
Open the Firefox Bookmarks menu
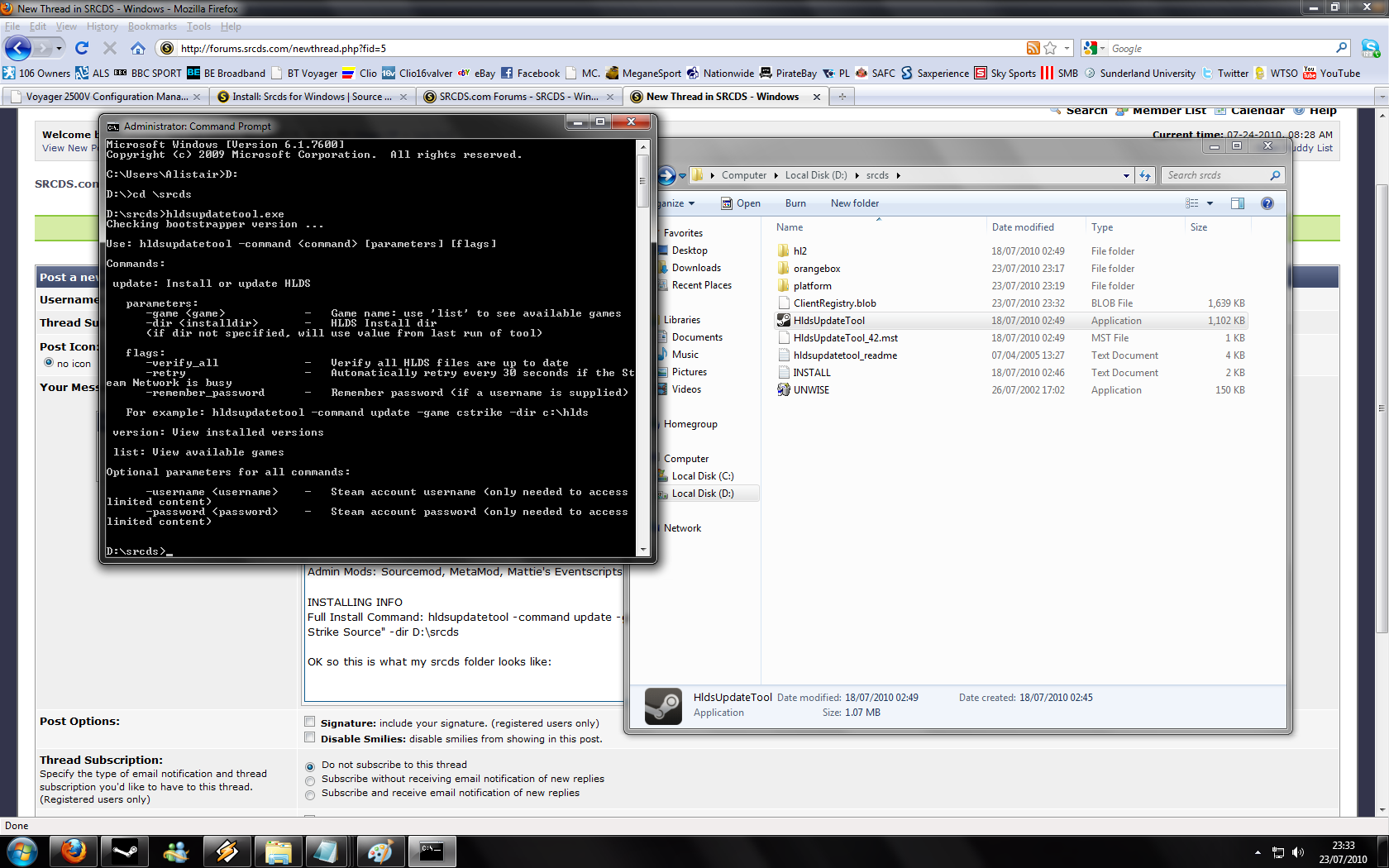click(x=152, y=26)
